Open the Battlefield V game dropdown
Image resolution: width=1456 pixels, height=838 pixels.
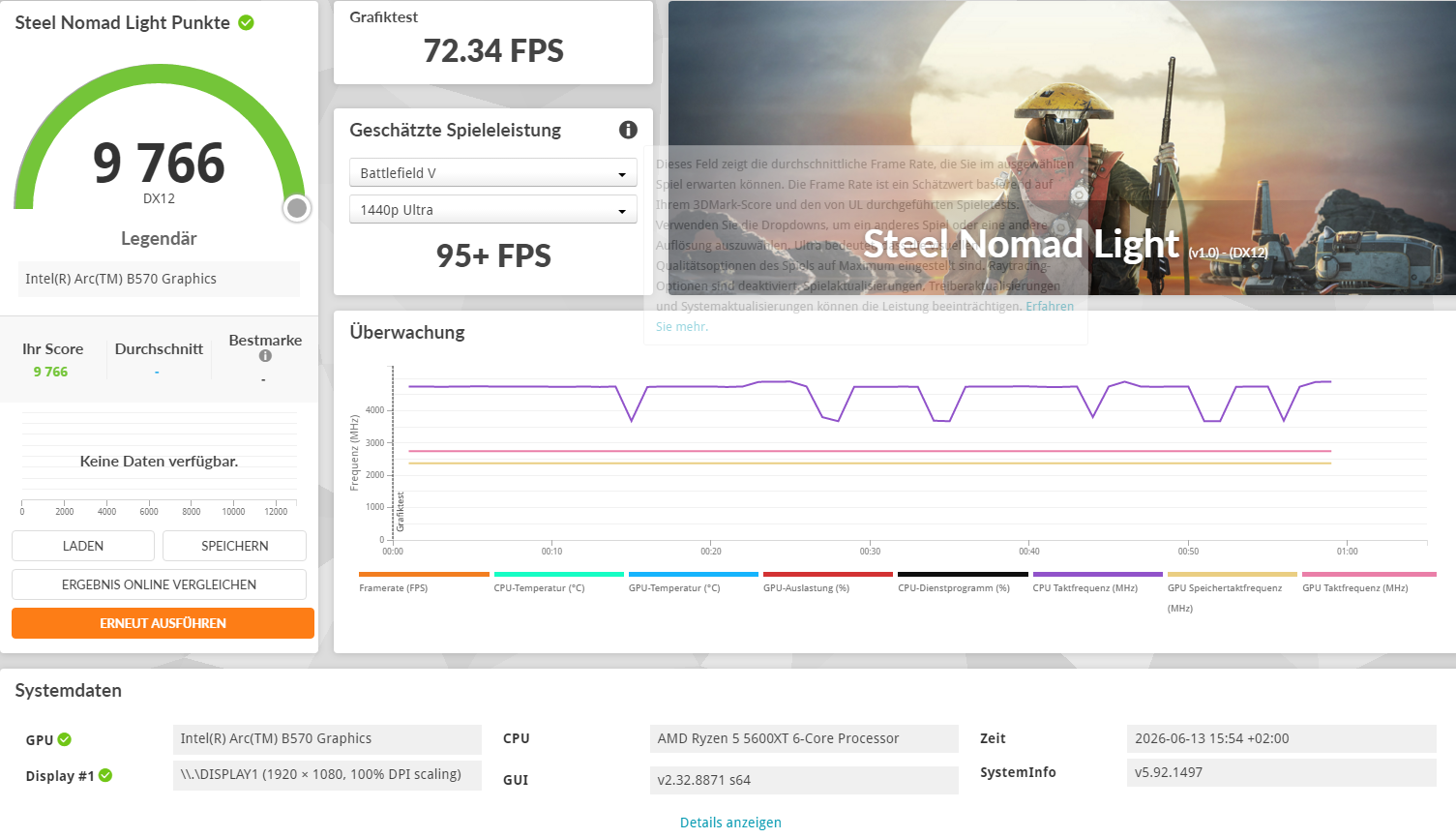492,172
